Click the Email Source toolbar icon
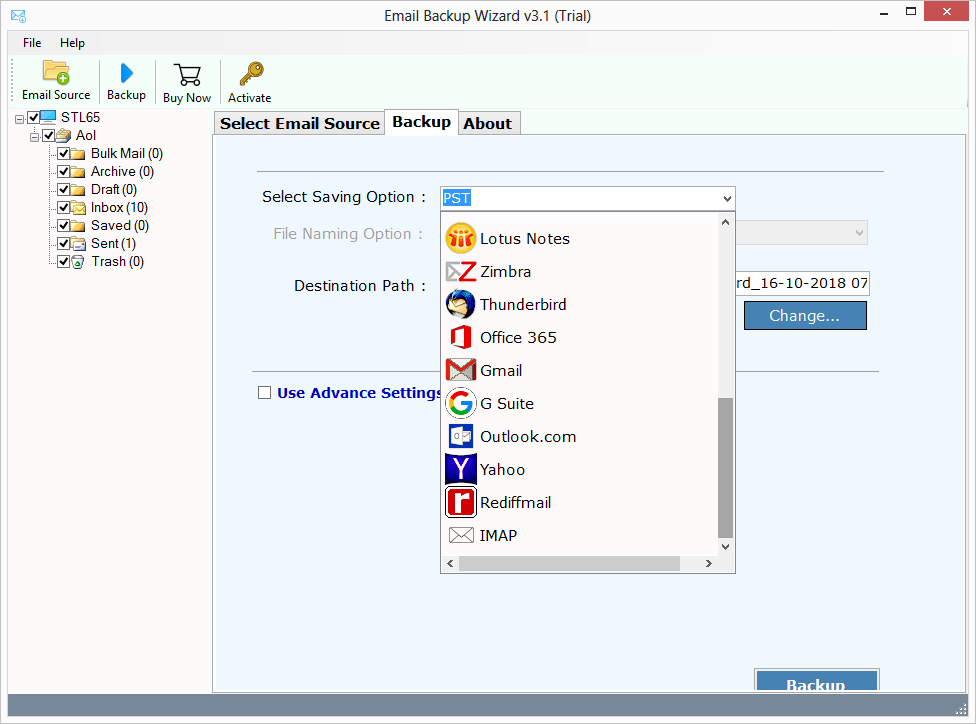976x724 pixels. pos(56,72)
